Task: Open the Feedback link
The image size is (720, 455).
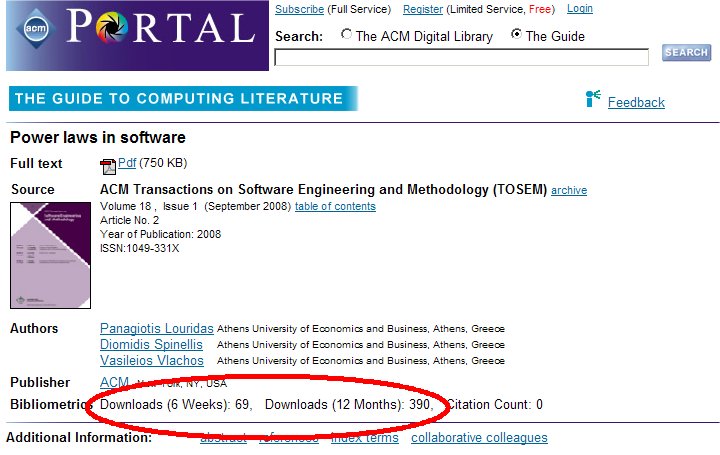Action: tap(636, 102)
